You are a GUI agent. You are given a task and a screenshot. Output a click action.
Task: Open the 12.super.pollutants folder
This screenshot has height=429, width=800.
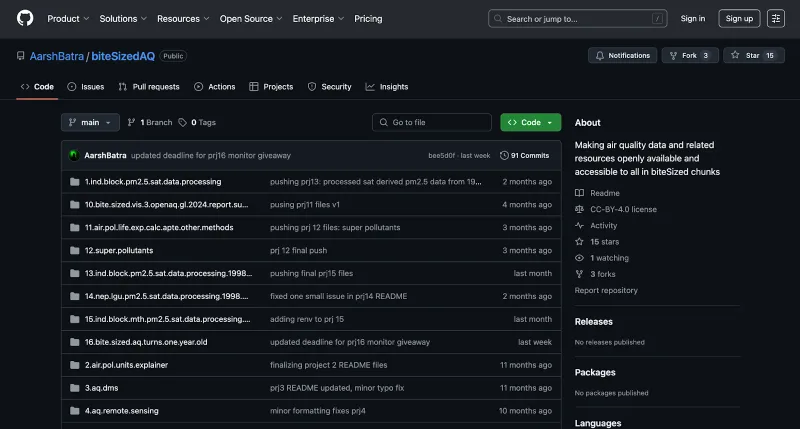(119, 250)
